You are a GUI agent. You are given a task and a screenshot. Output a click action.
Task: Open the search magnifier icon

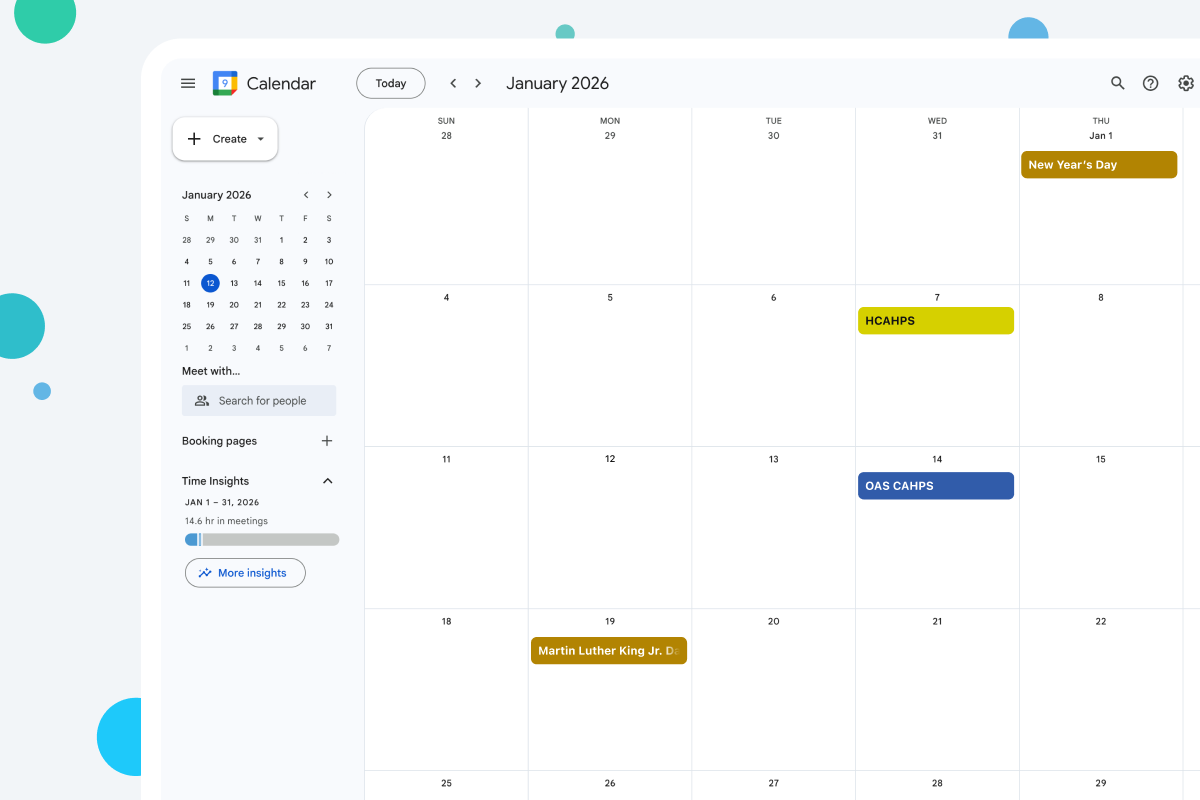point(1118,83)
